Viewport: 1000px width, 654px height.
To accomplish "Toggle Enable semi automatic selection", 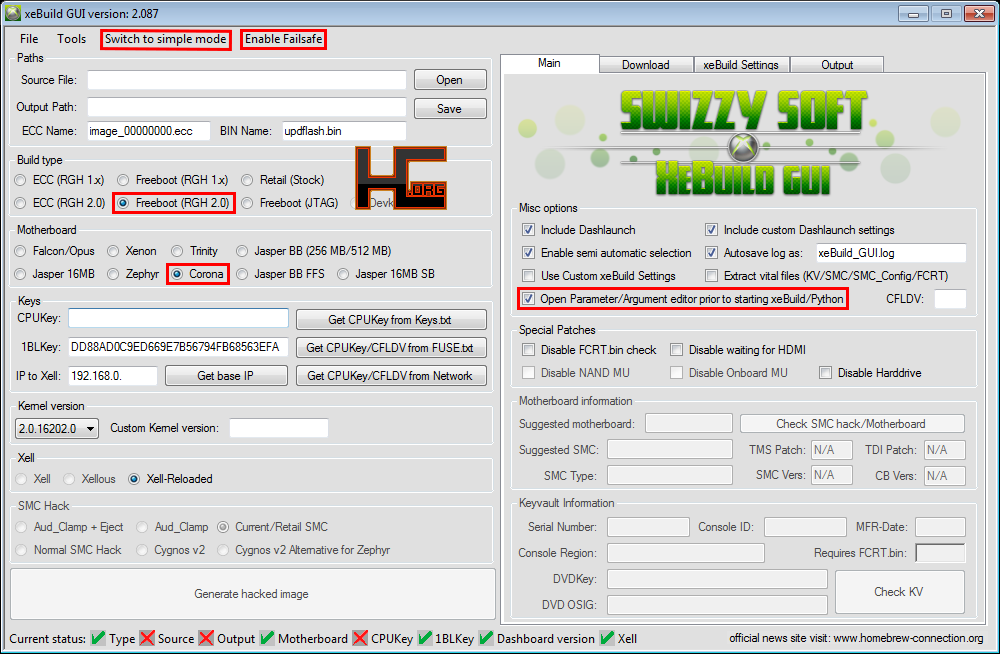I will 528,253.
